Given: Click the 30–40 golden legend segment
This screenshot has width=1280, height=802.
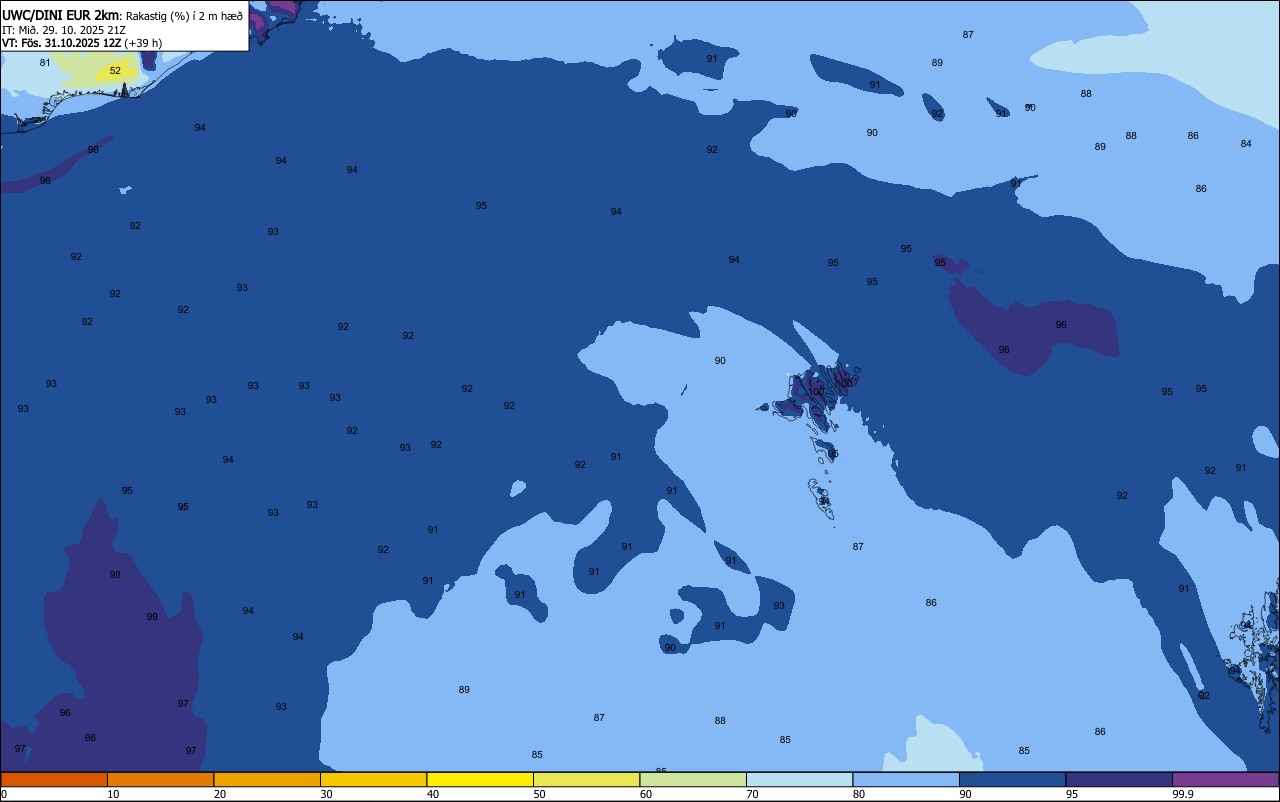Looking at the screenshot, I should pos(373,779).
